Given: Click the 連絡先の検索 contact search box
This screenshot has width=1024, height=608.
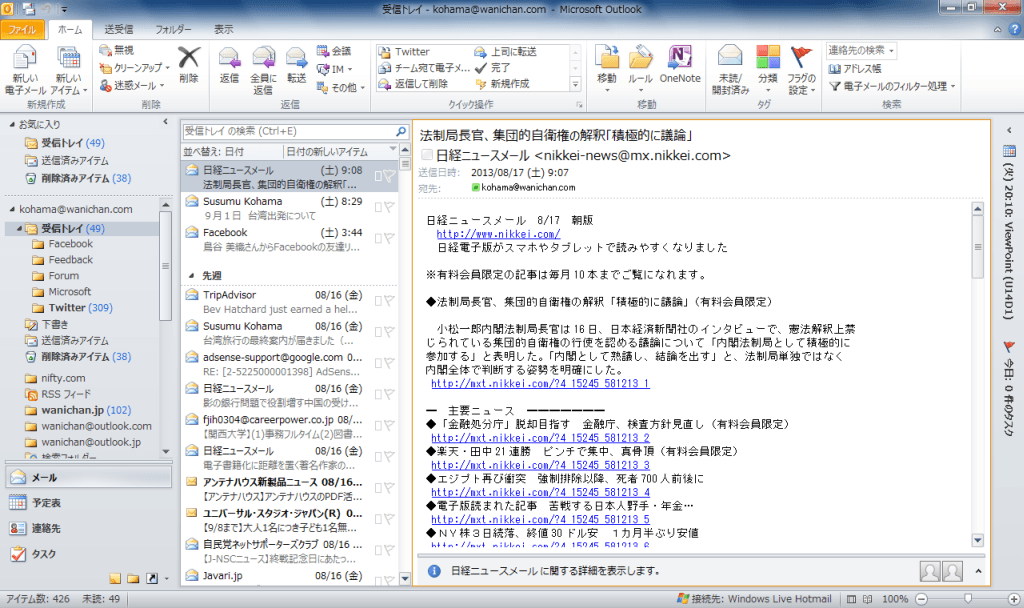Looking at the screenshot, I should coord(861,50).
